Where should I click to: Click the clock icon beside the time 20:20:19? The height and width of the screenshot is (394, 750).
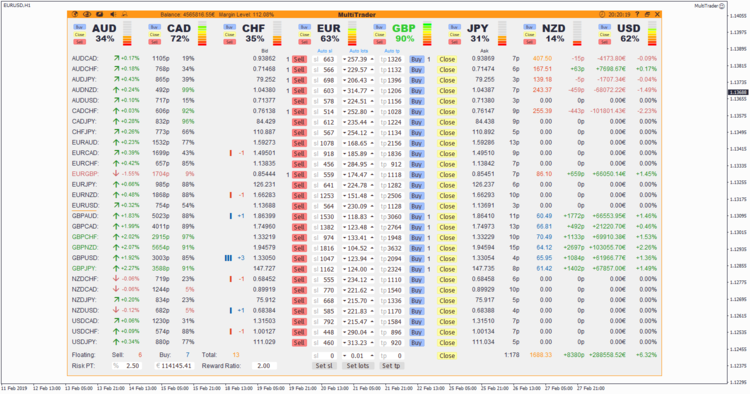tap(602, 15)
